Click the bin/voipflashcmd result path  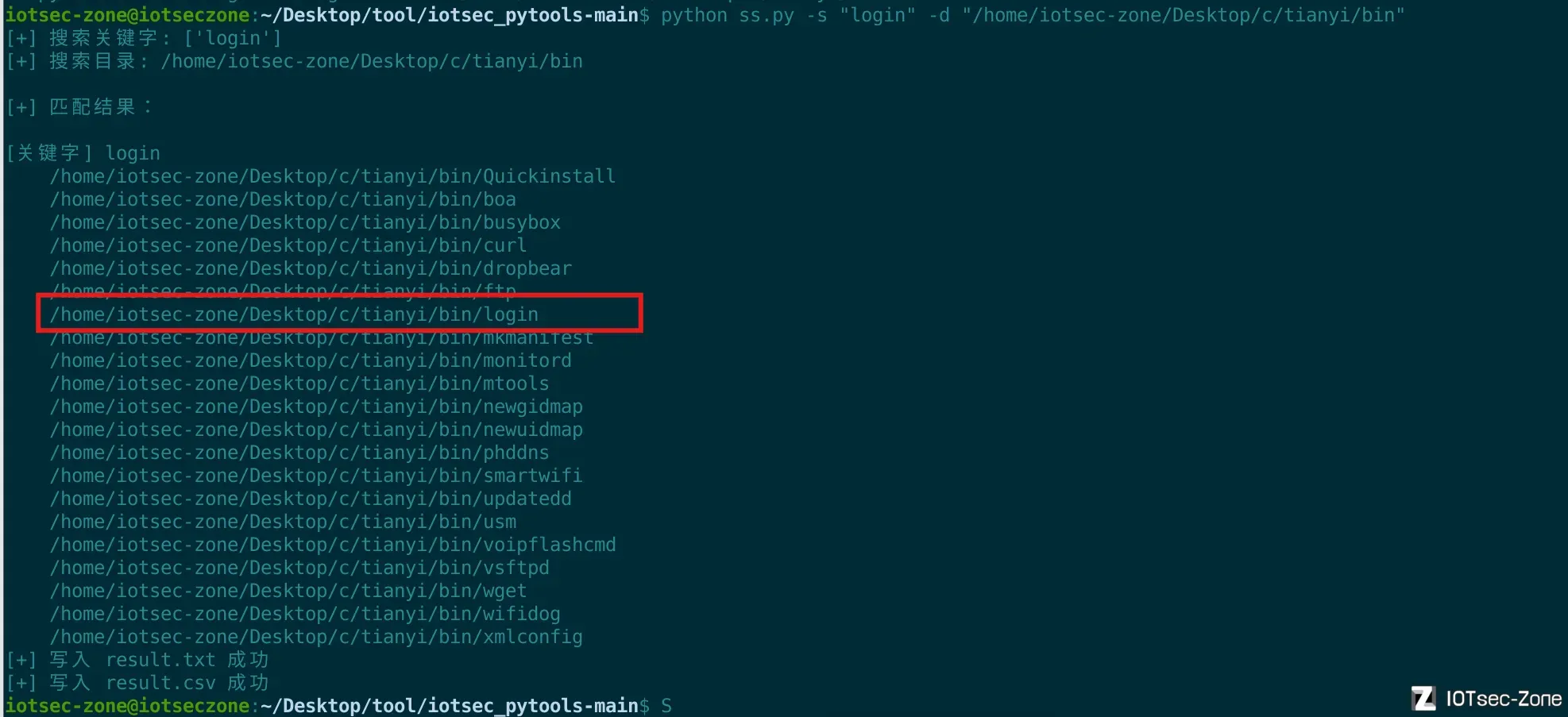click(333, 545)
